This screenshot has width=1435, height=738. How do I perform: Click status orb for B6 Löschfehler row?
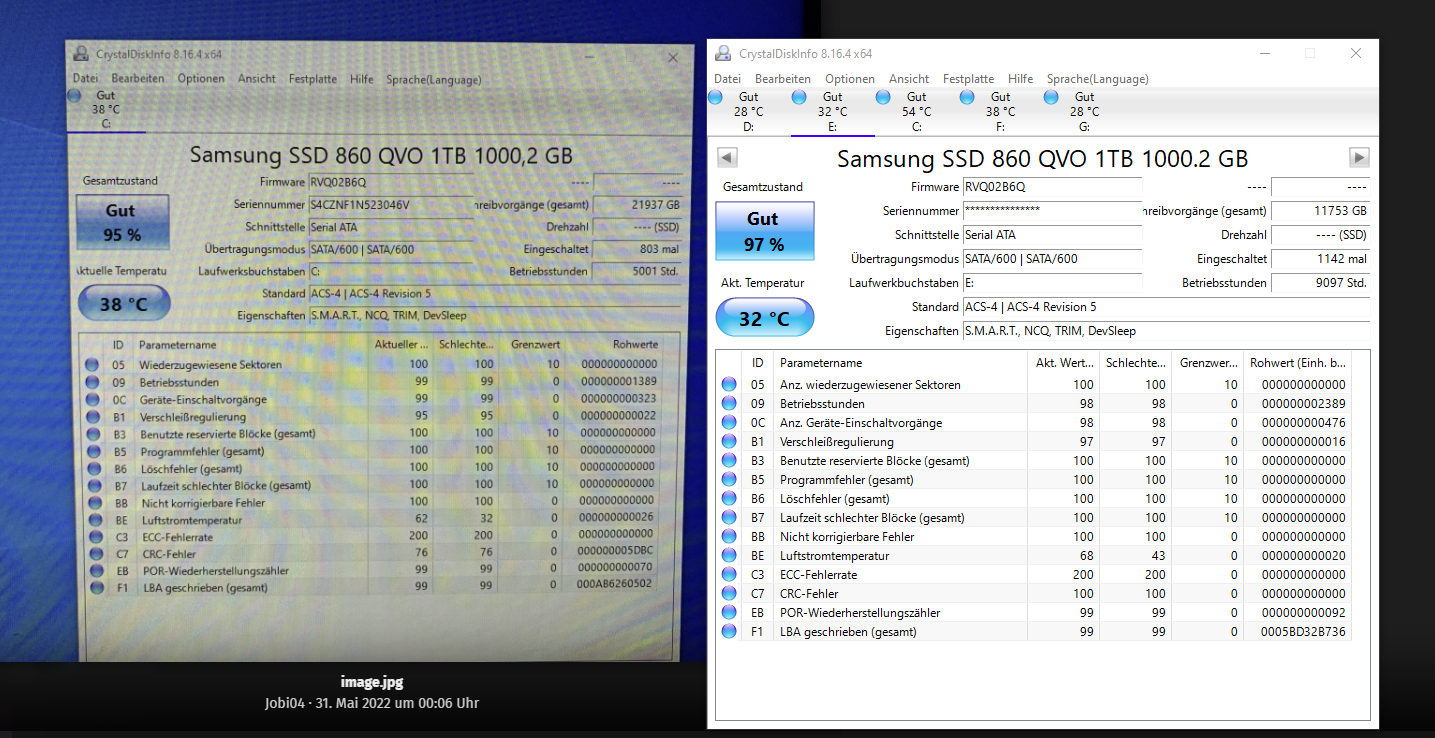click(x=729, y=498)
